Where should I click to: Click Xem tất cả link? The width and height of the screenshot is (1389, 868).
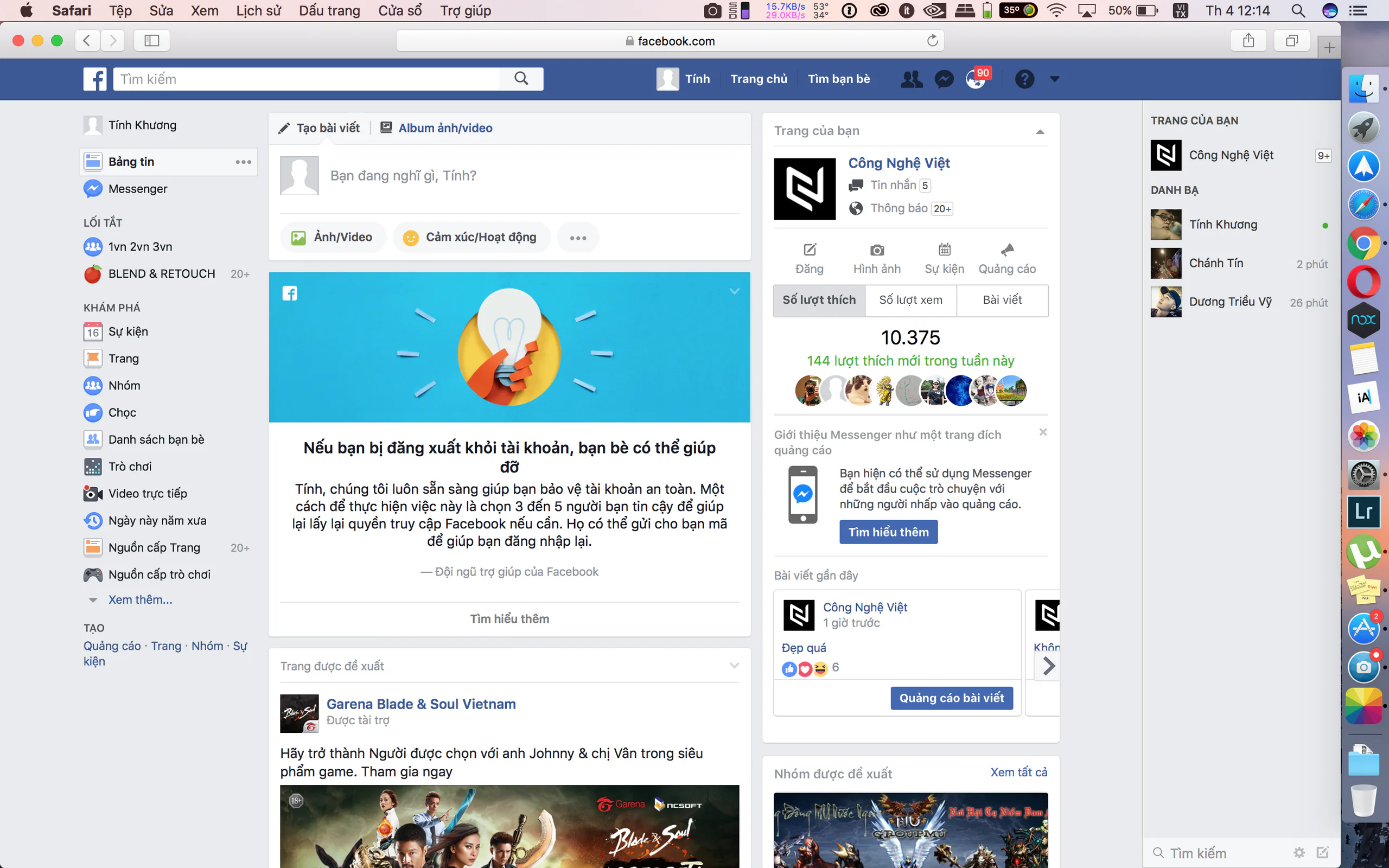[1019, 772]
